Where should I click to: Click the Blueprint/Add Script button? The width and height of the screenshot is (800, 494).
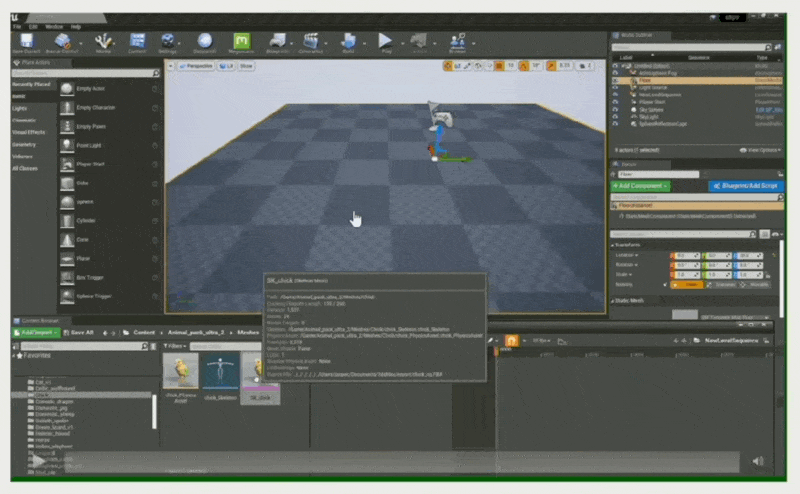pos(744,186)
